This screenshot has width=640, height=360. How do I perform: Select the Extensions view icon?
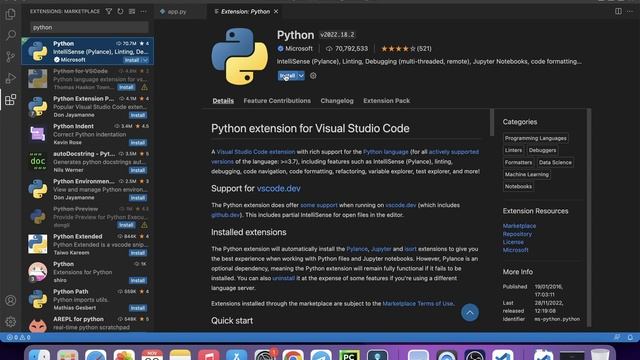coord(11,100)
